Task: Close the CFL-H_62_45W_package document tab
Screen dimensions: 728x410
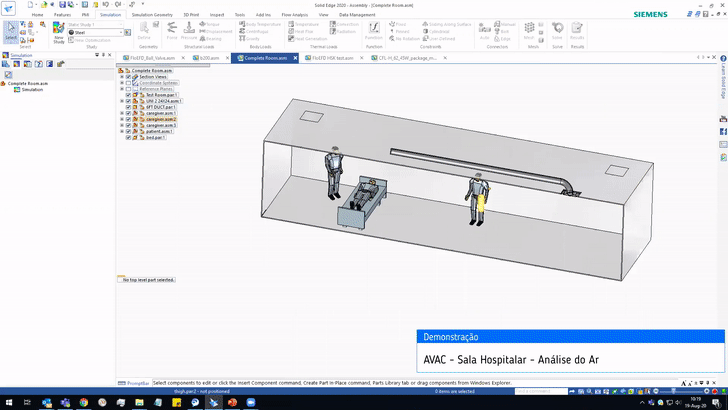Action: (445, 58)
